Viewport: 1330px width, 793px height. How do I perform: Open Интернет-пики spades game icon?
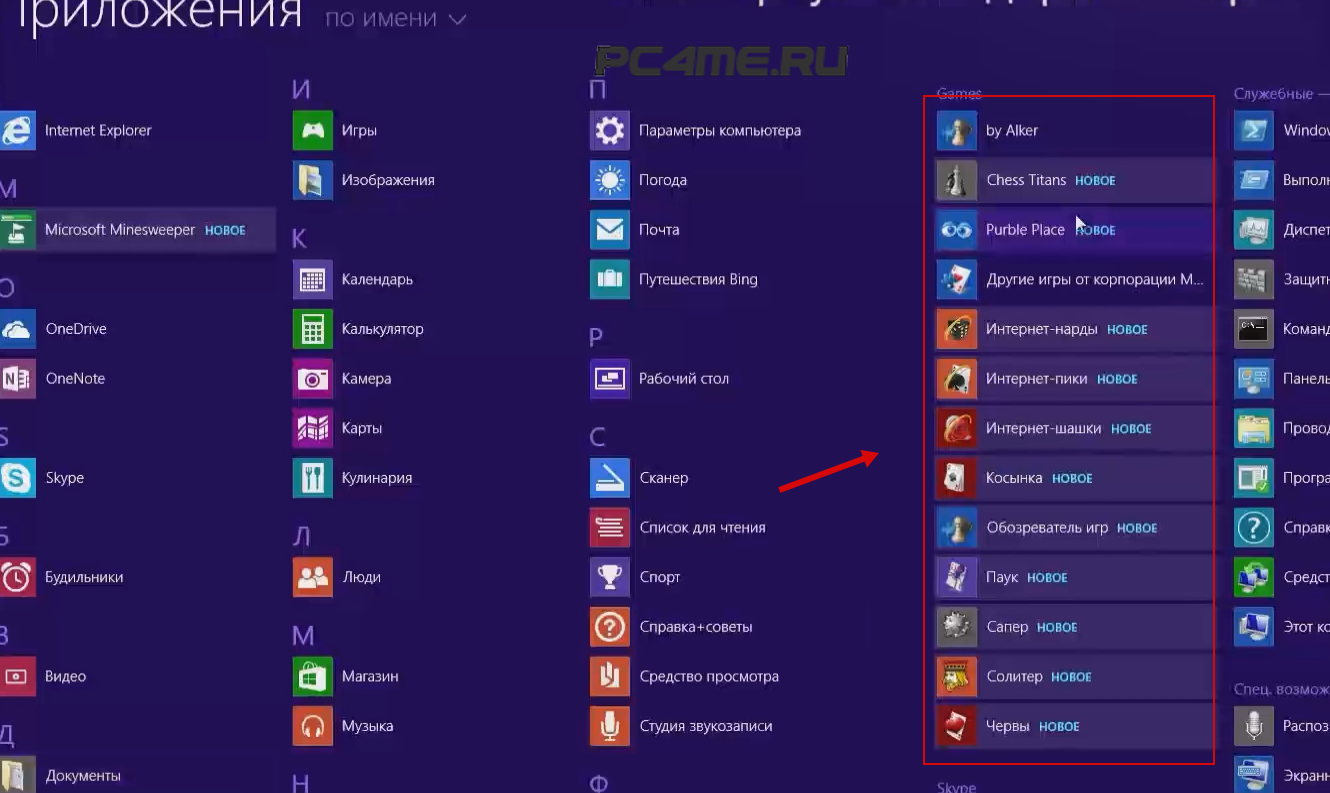(957, 379)
